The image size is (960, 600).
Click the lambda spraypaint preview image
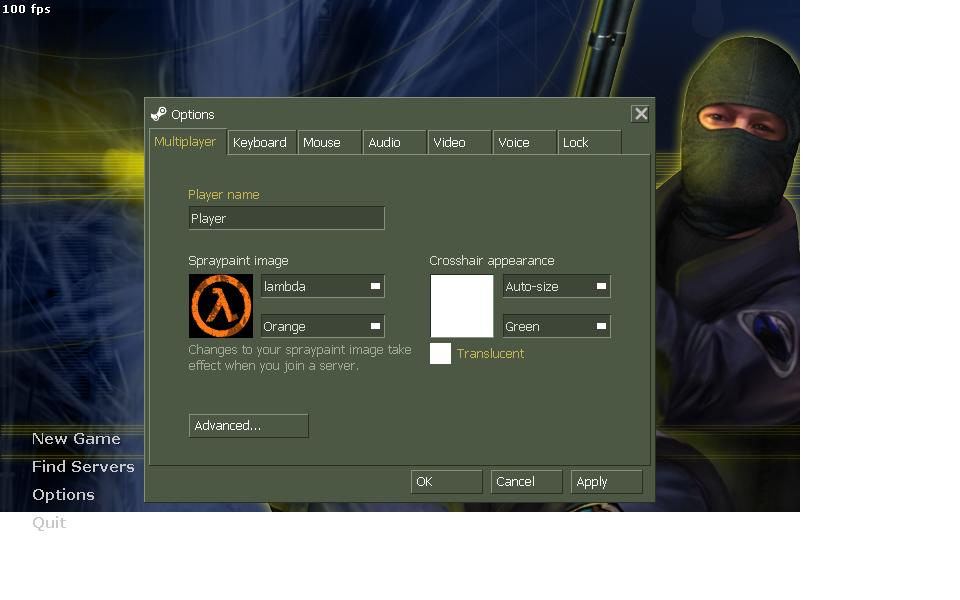coord(220,306)
